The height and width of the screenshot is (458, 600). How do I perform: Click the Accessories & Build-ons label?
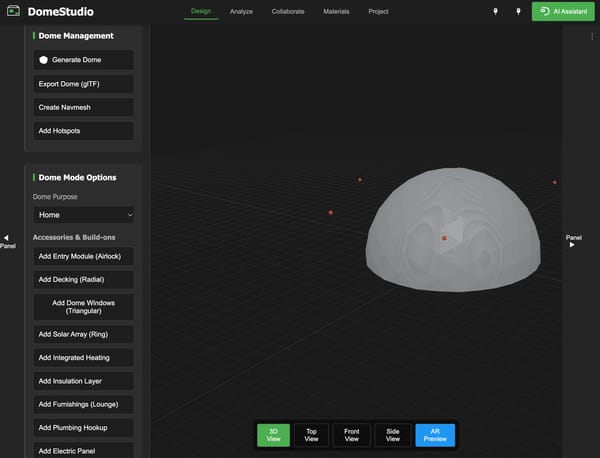(74, 237)
